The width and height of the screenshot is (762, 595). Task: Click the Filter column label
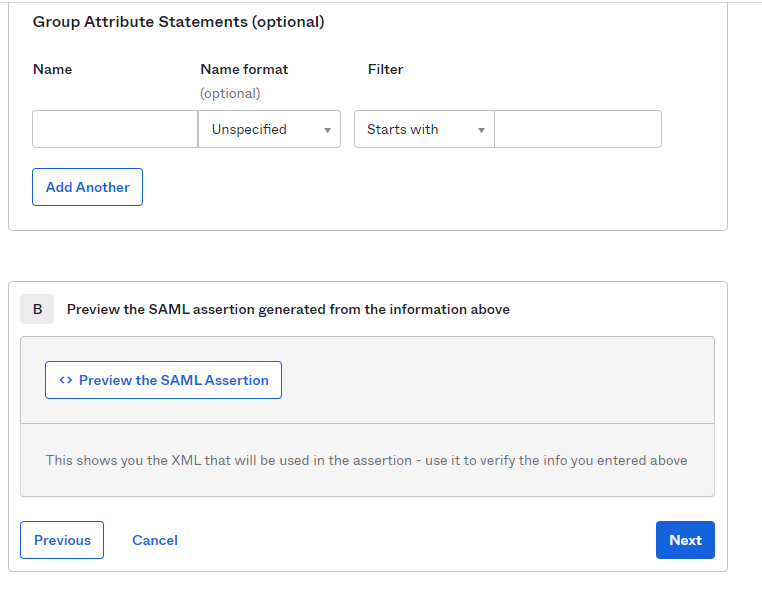385,70
